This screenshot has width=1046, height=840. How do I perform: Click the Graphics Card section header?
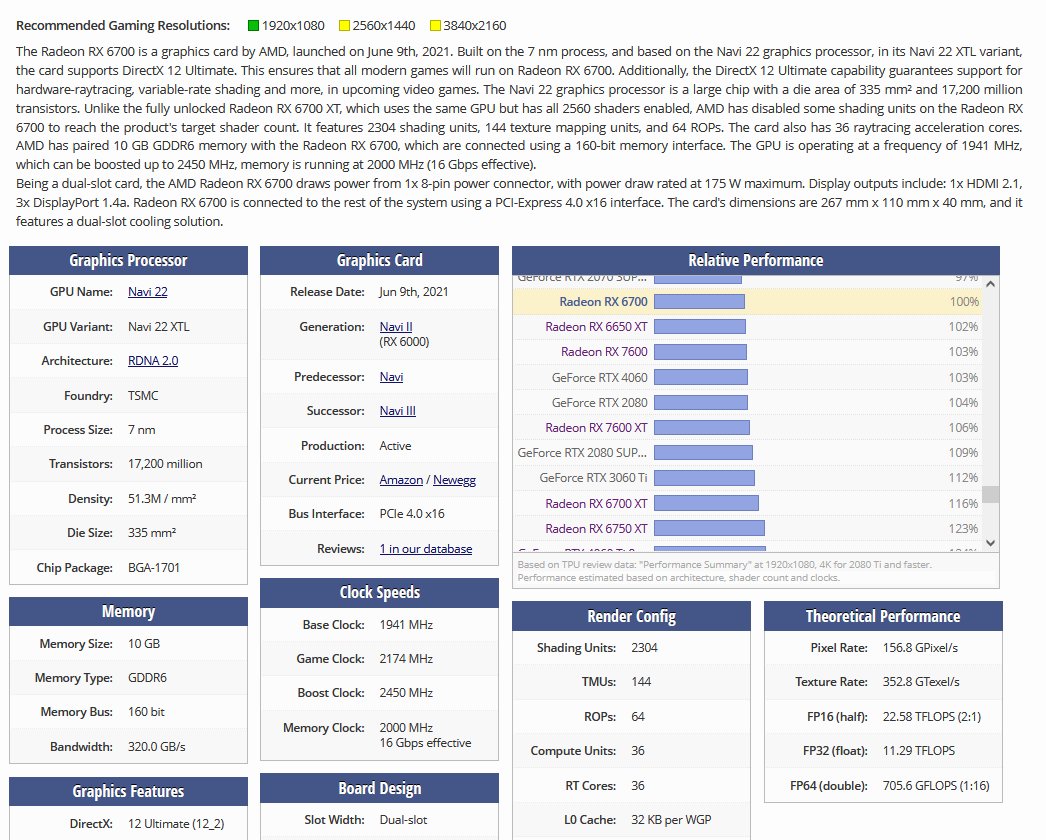tap(380, 260)
